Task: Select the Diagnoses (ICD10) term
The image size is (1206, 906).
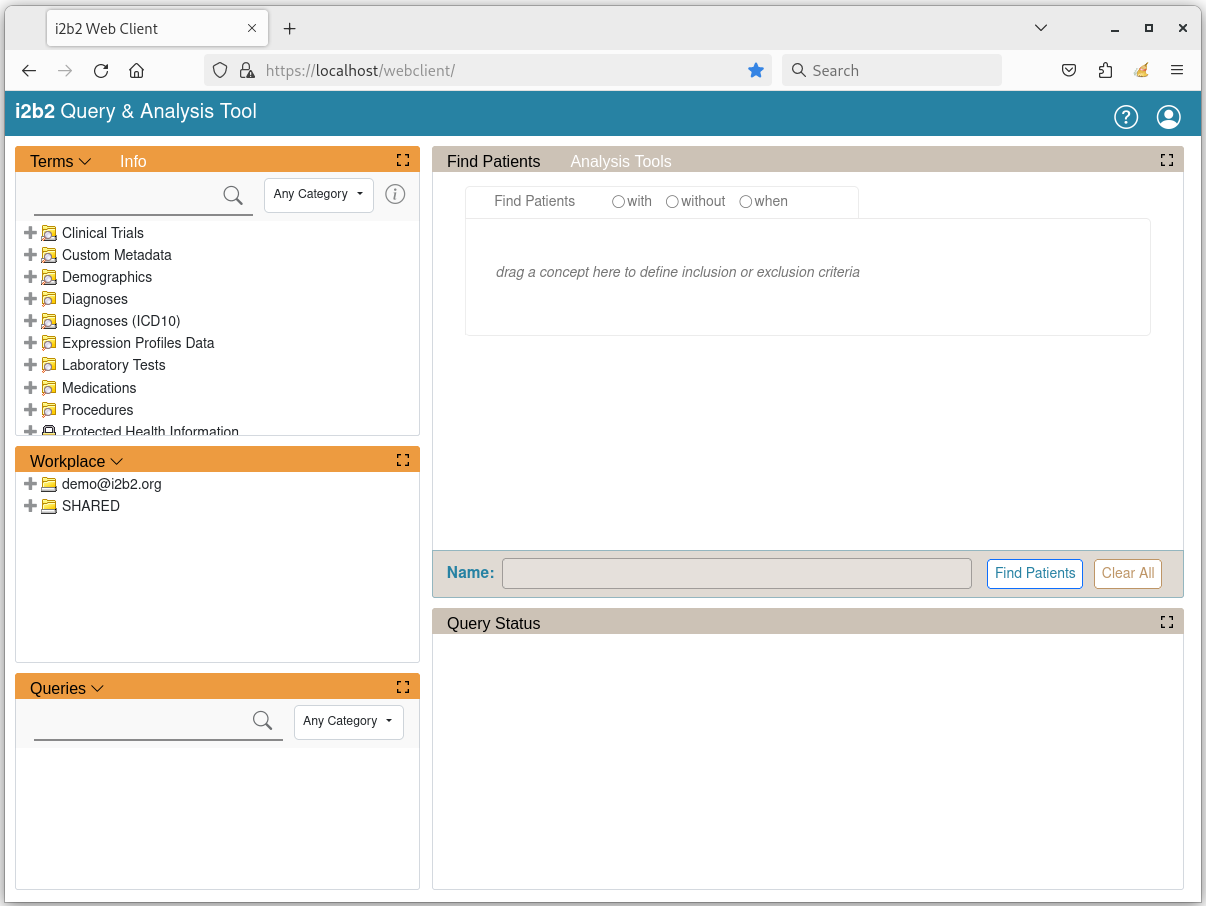Action: (121, 321)
